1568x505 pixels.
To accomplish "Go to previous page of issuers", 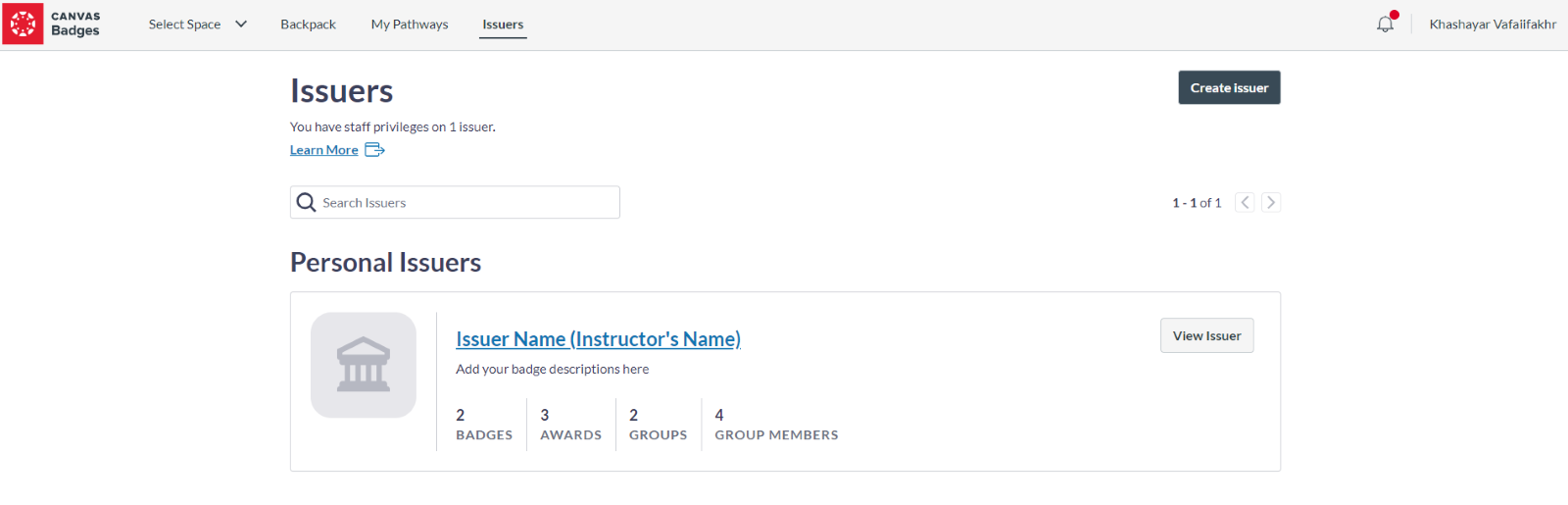I will coord(1245,202).
